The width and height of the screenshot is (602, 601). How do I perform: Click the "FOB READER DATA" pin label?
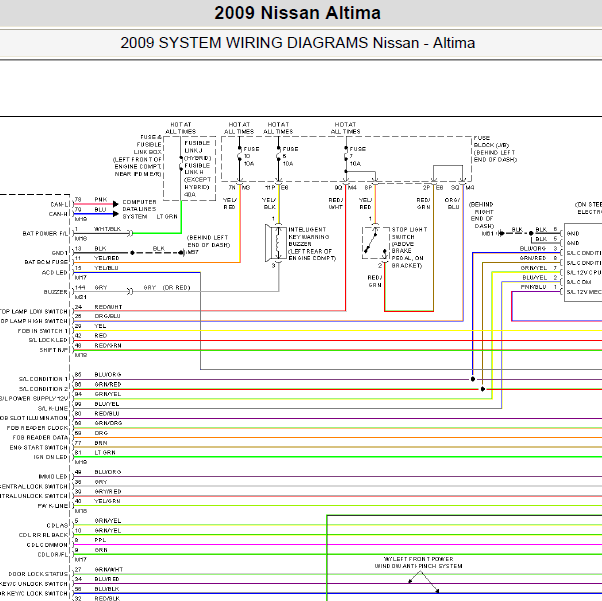(40, 438)
